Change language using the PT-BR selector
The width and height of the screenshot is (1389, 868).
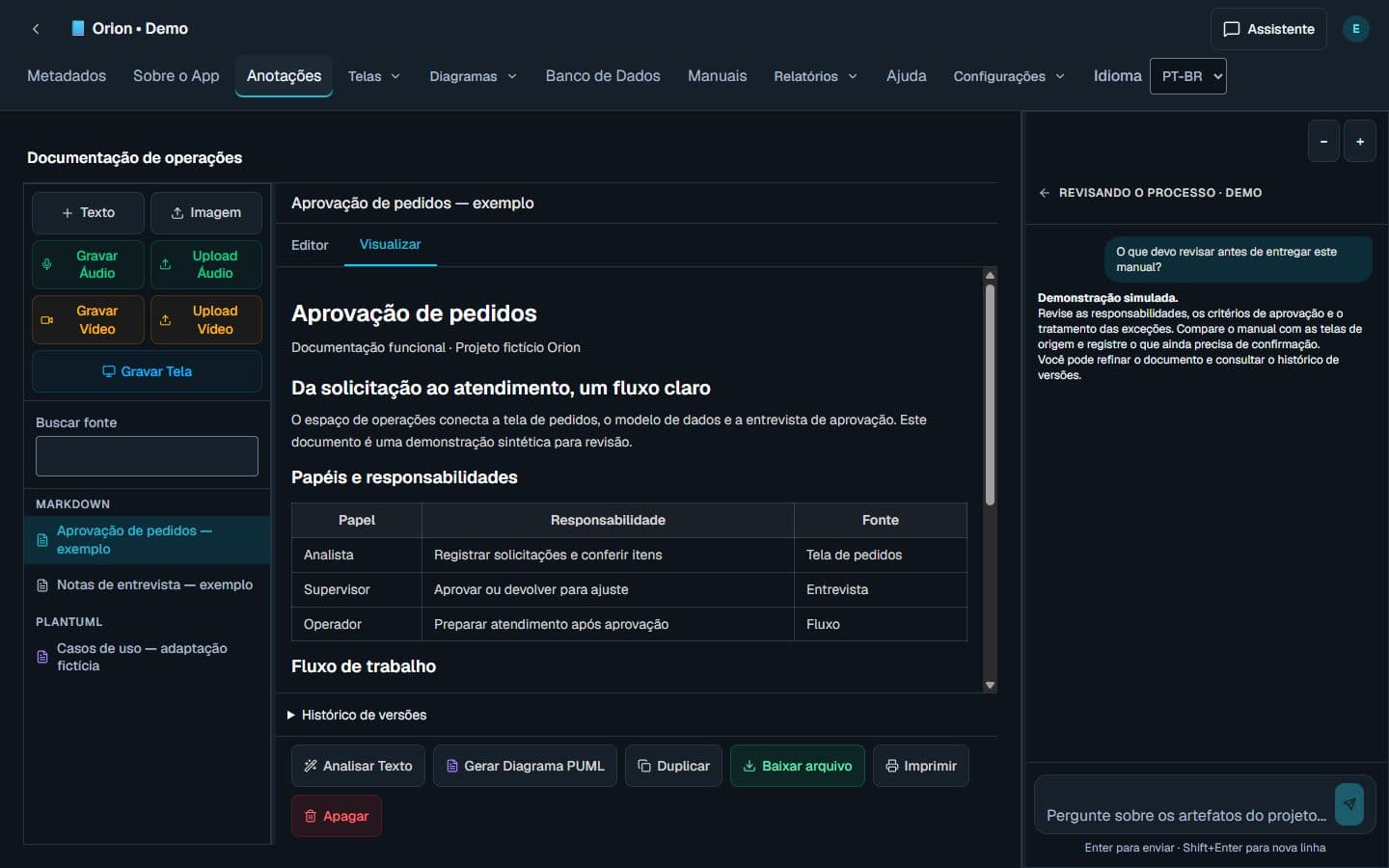point(1188,76)
